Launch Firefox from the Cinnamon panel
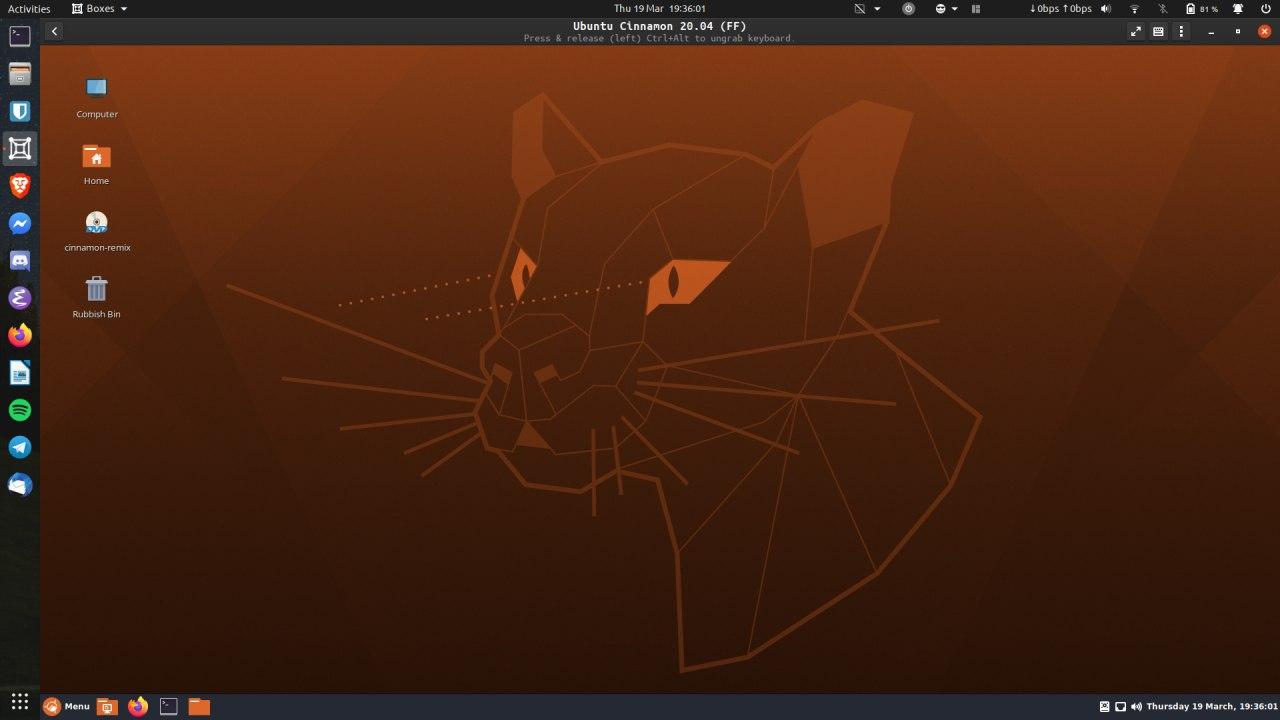Viewport: 1280px width, 720px height. point(138,707)
